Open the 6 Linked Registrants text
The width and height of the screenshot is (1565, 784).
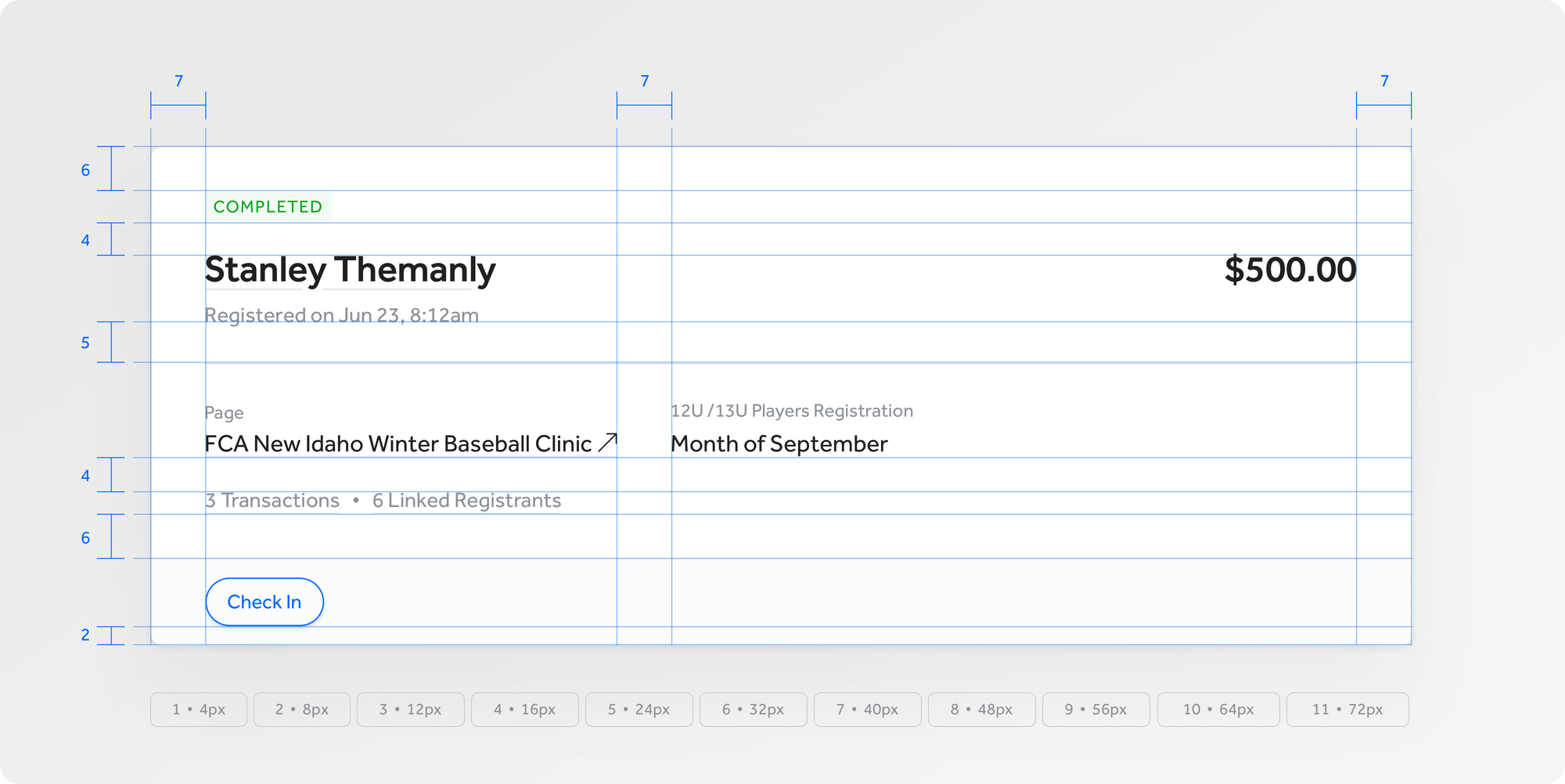pyautogui.click(x=466, y=501)
